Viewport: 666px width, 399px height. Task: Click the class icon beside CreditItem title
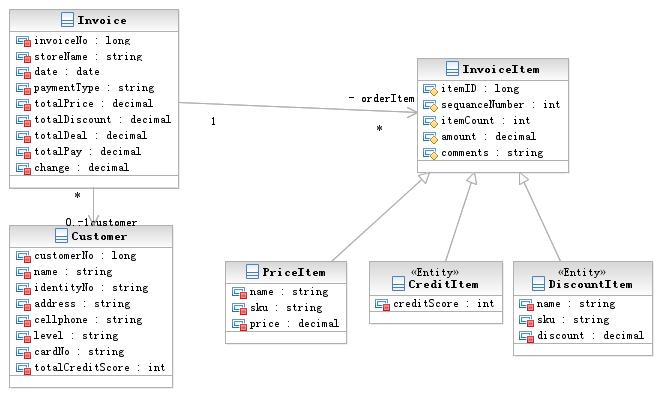[x=398, y=284]
